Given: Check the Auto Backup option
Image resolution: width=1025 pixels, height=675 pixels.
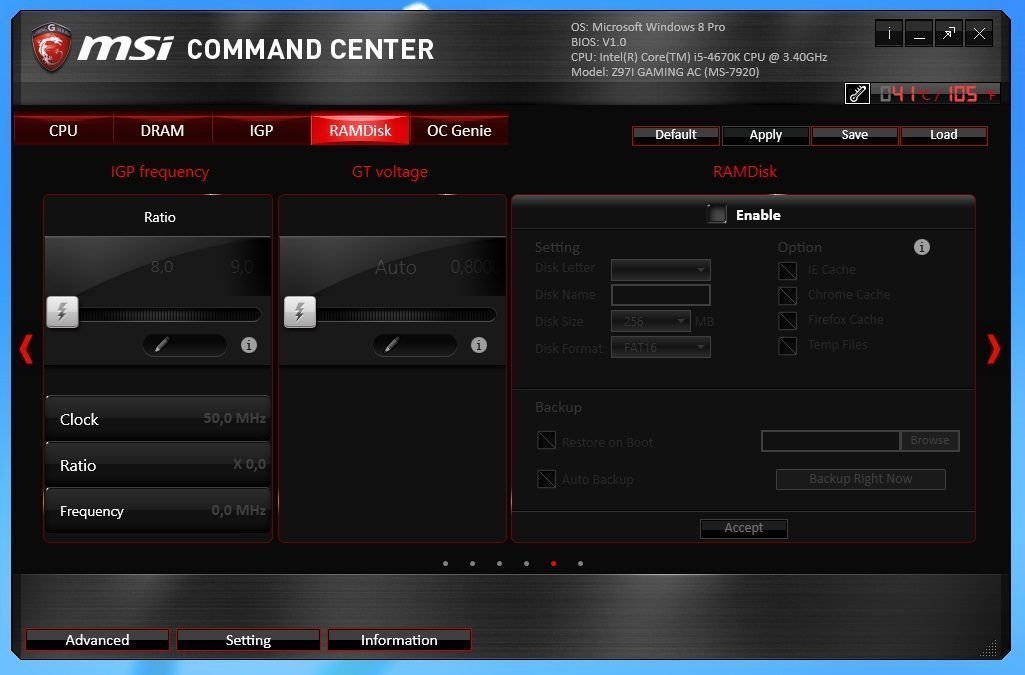Looking at the screenshot, I should pyautogui.click(x=546, y=479).
